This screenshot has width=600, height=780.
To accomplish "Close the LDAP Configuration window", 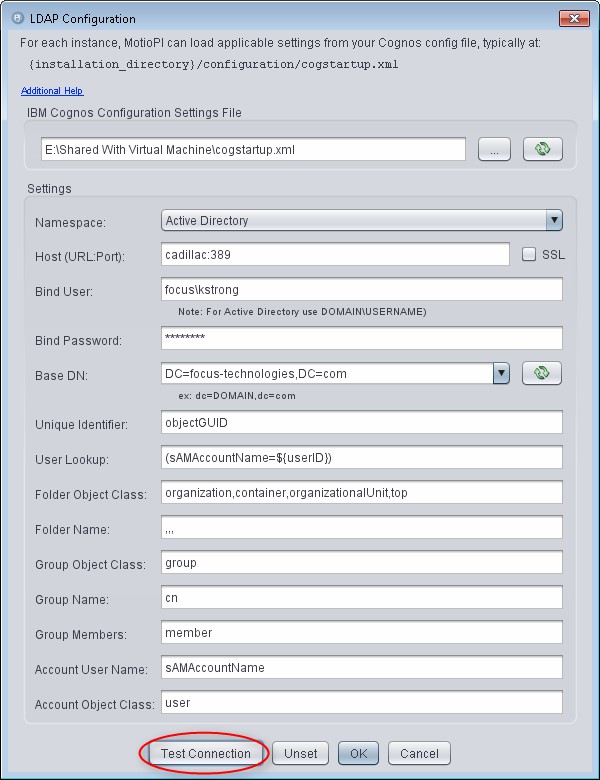I will [574, 19].
